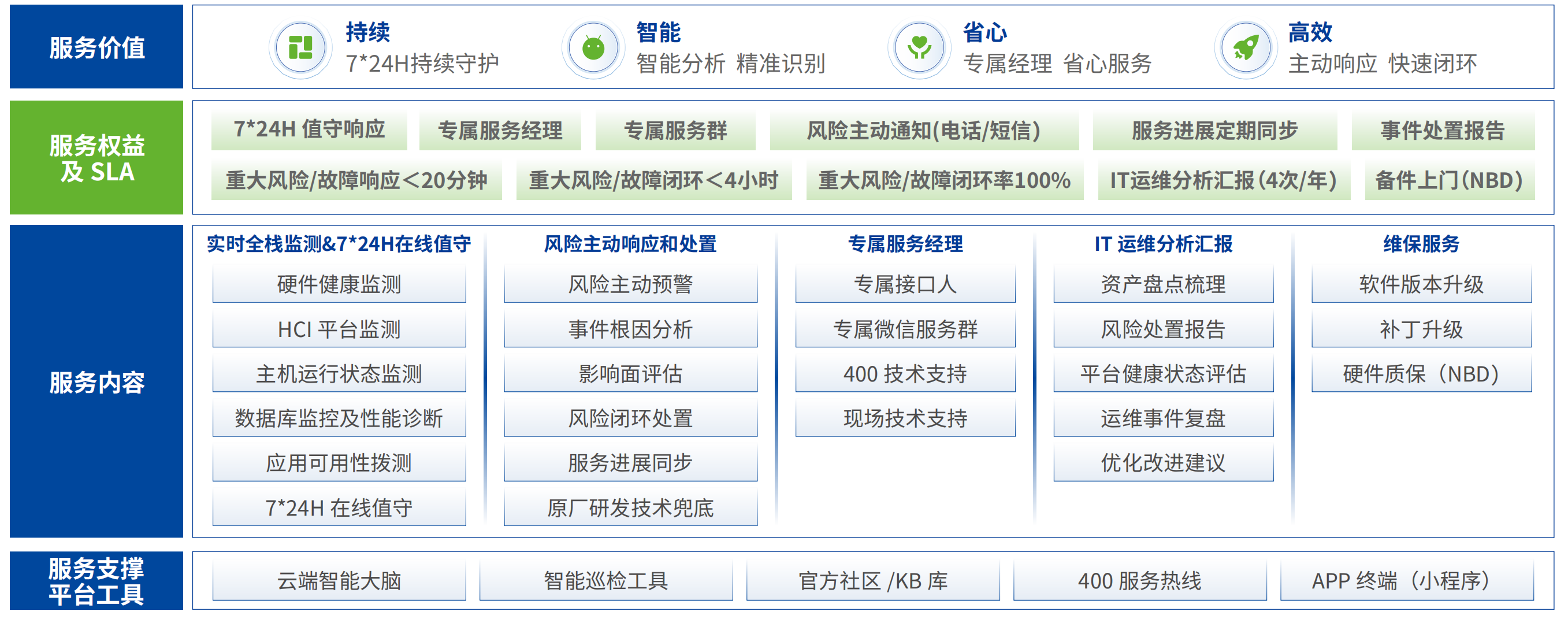Click the 高效 rocket icon
Viewport: 1568px width, 622px height.
[1246, 47]
